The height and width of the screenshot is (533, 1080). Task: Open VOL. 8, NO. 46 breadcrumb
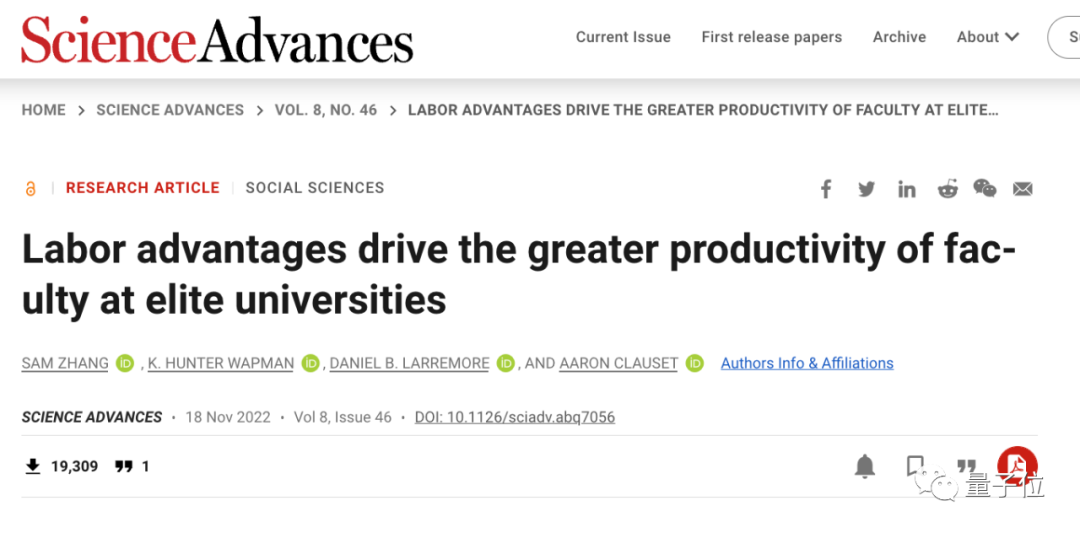[x=326, y=110]
